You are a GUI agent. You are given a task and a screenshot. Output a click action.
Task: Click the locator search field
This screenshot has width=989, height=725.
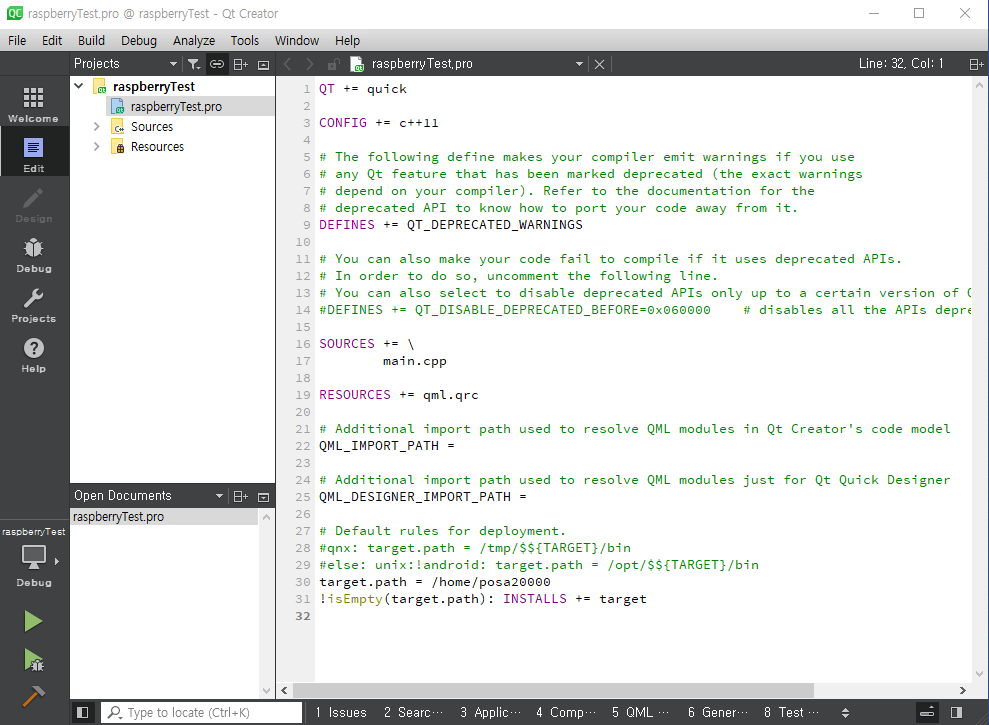click(x=202, y=712)
